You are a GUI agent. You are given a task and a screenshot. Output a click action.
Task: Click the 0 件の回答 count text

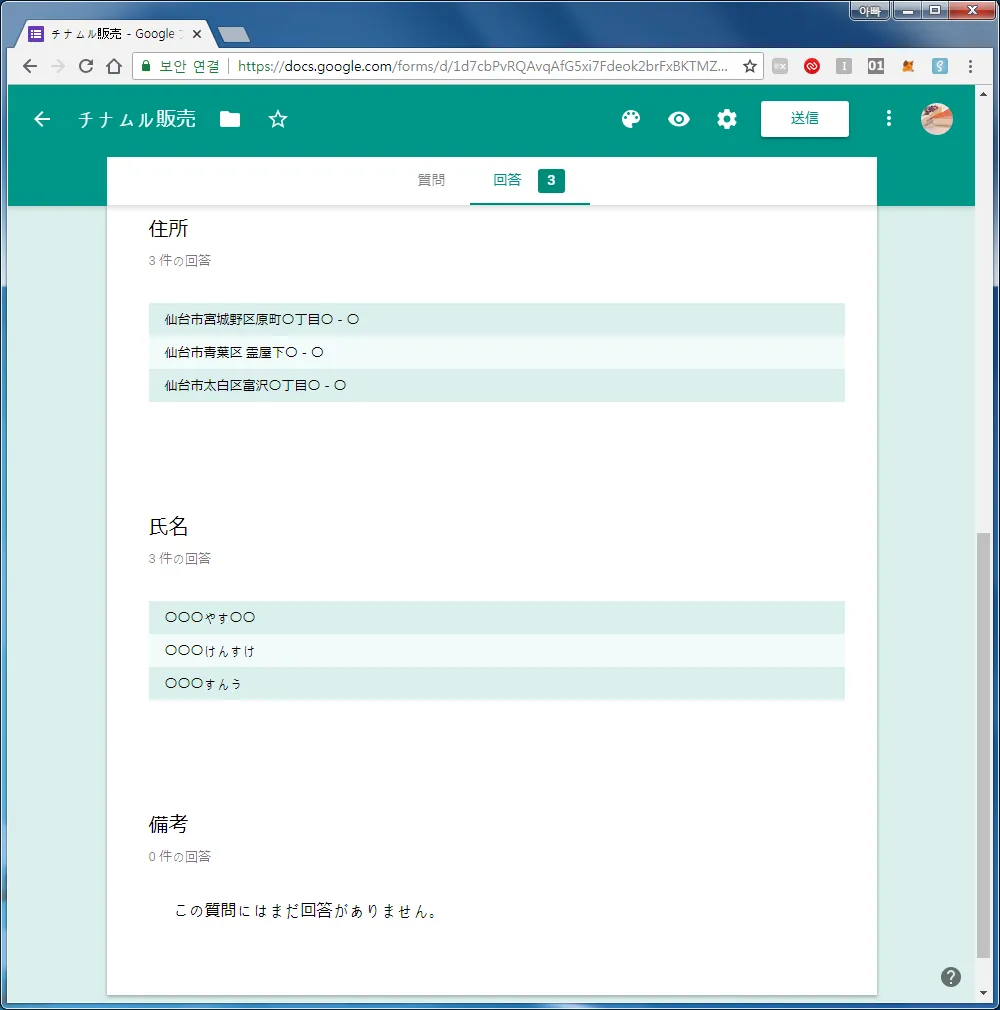[x=180, y=857]
